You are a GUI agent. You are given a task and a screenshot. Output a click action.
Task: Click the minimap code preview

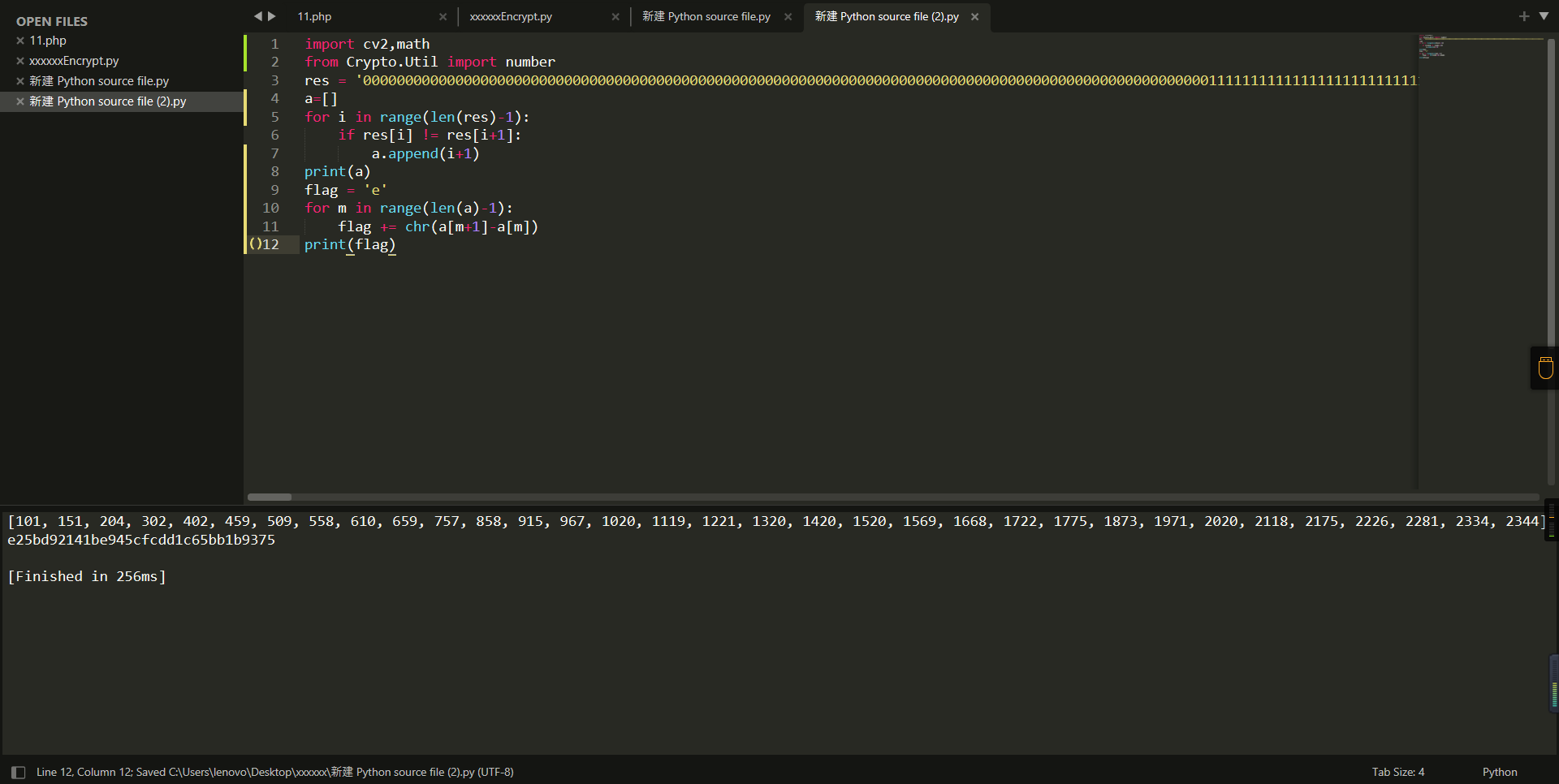click(1479, 46)
